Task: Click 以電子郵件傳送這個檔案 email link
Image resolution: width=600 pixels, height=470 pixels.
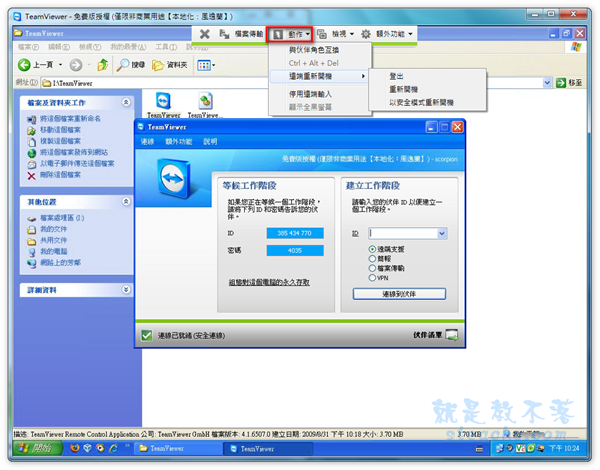Action: [x=77, y=163]
